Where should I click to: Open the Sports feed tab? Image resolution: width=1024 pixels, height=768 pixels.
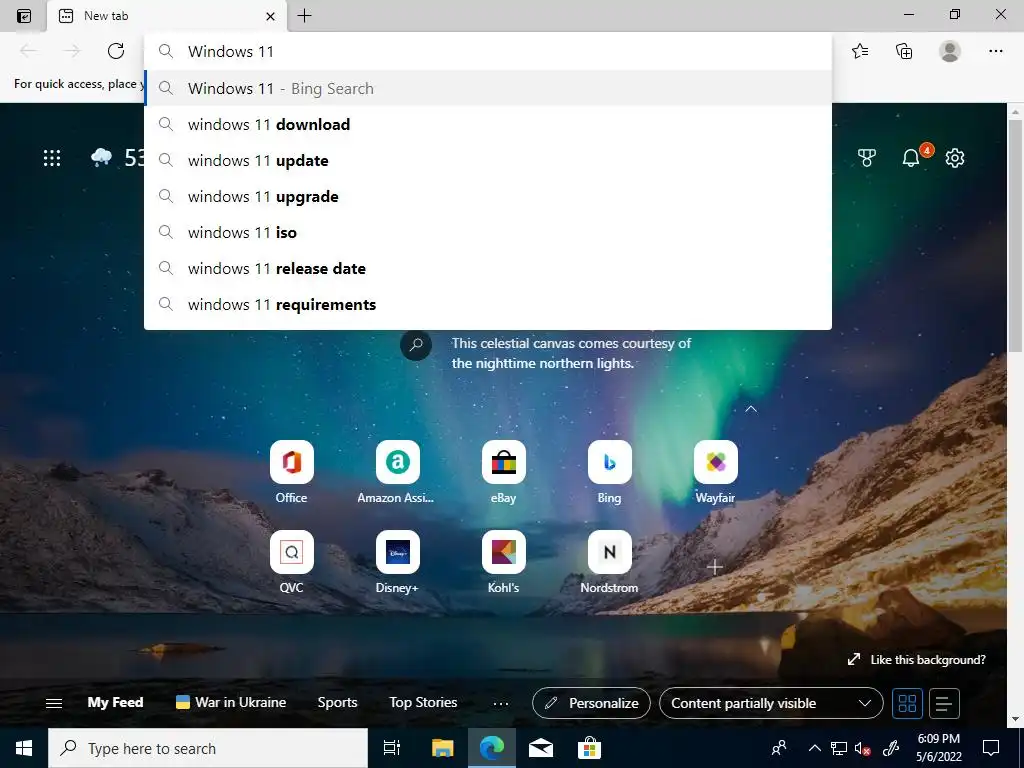[338, 703]
